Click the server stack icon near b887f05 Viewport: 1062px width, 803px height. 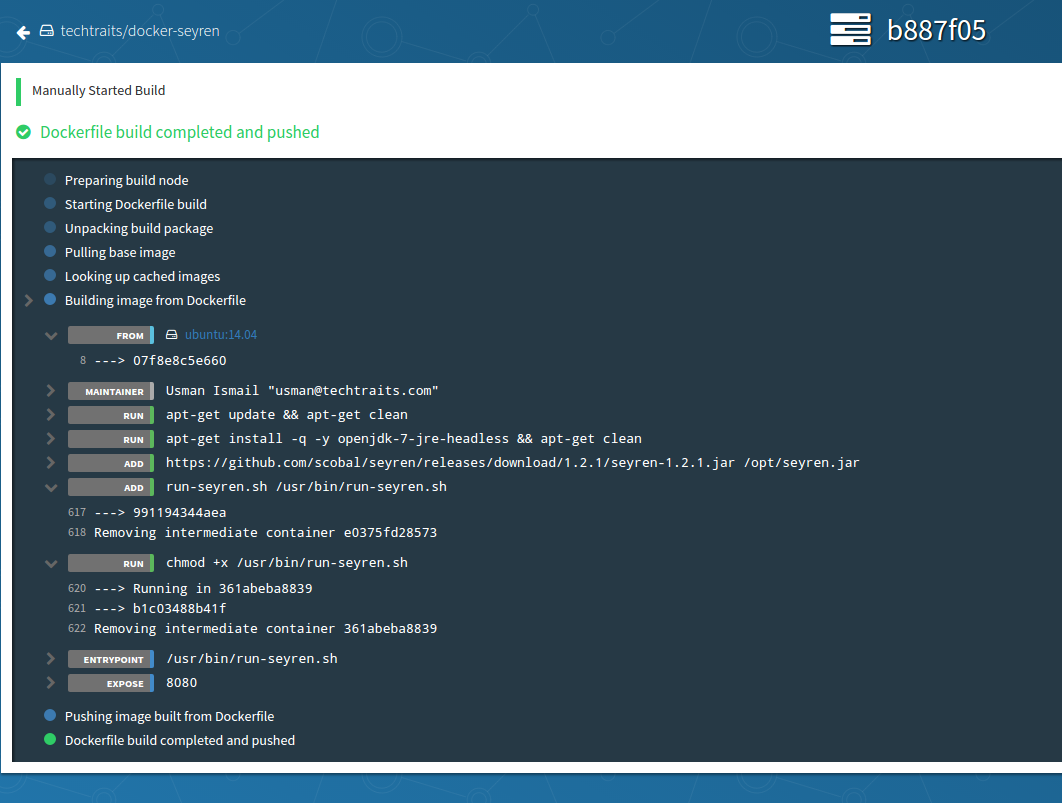(x=850, y=30)
